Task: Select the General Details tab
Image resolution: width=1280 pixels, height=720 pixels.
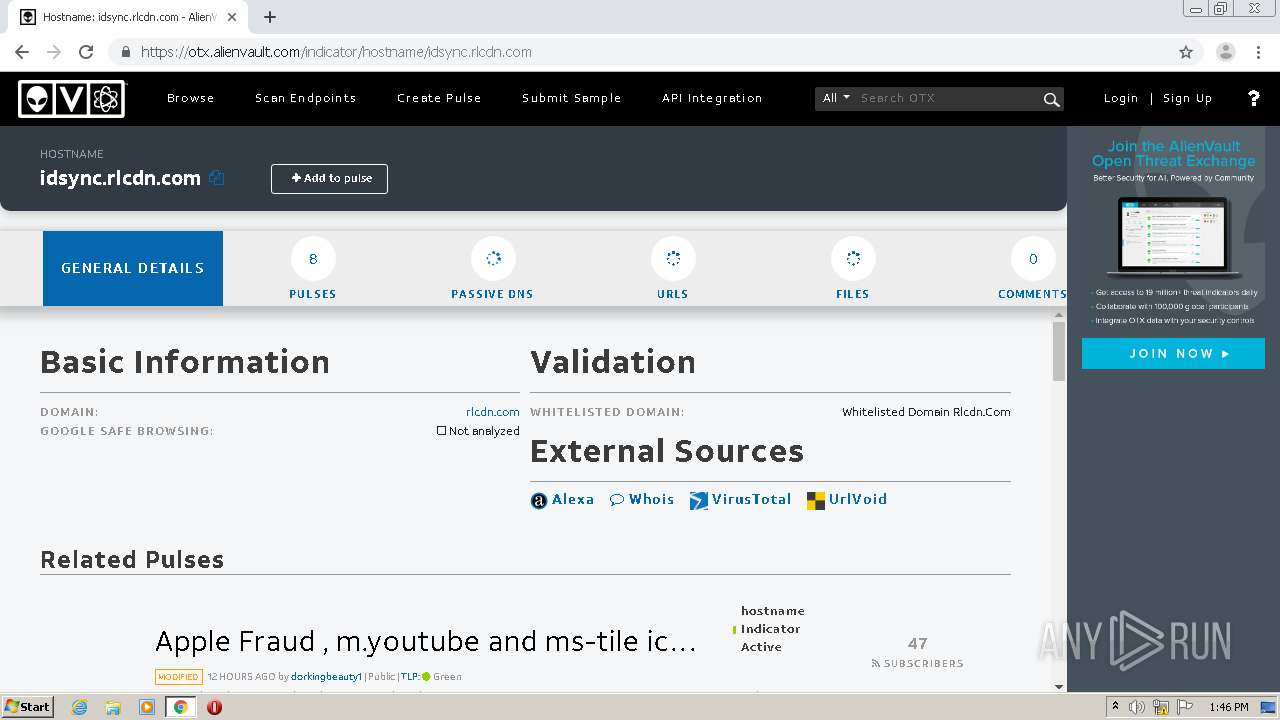Action: click(x=133, y=268)
